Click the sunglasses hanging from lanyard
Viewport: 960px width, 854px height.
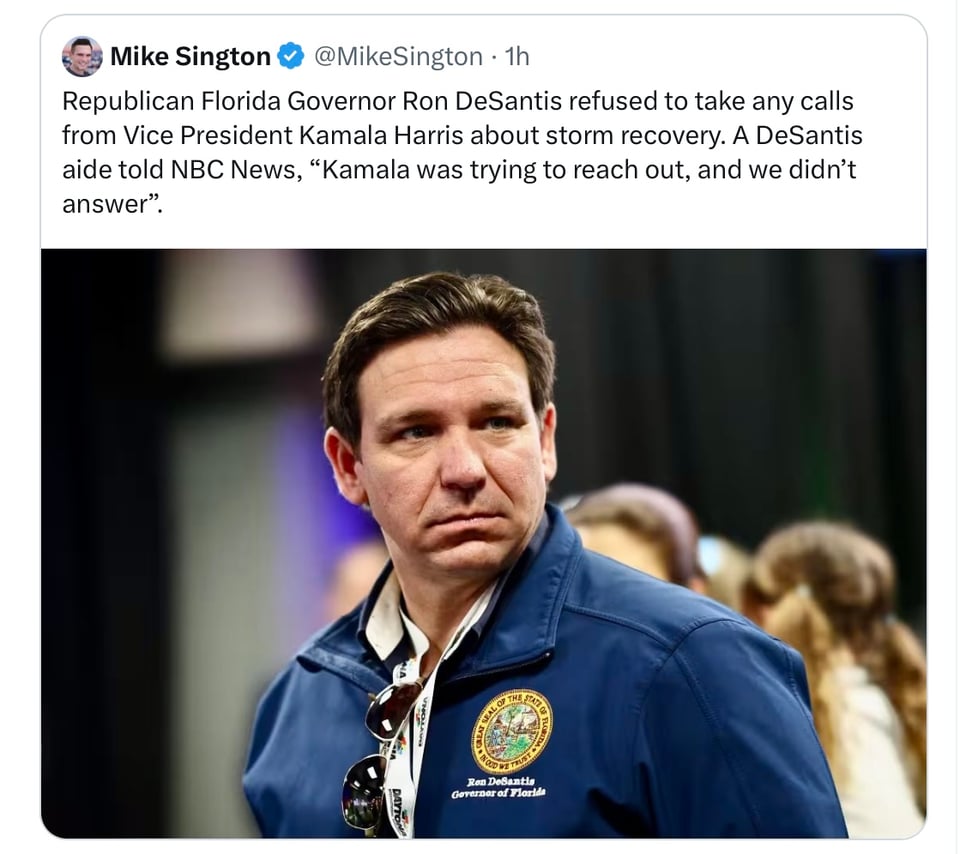pyautogui.click(x=376, y=755)
